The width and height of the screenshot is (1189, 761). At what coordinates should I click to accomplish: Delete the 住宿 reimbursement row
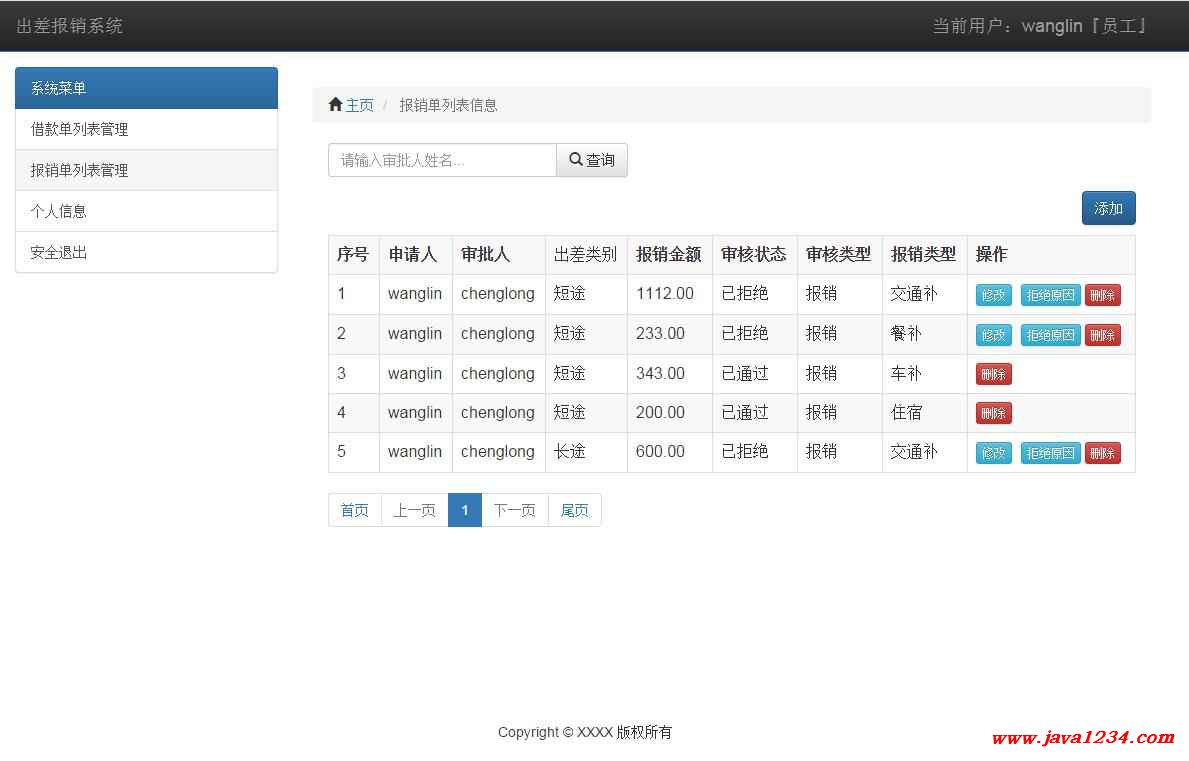pos(993,413)
